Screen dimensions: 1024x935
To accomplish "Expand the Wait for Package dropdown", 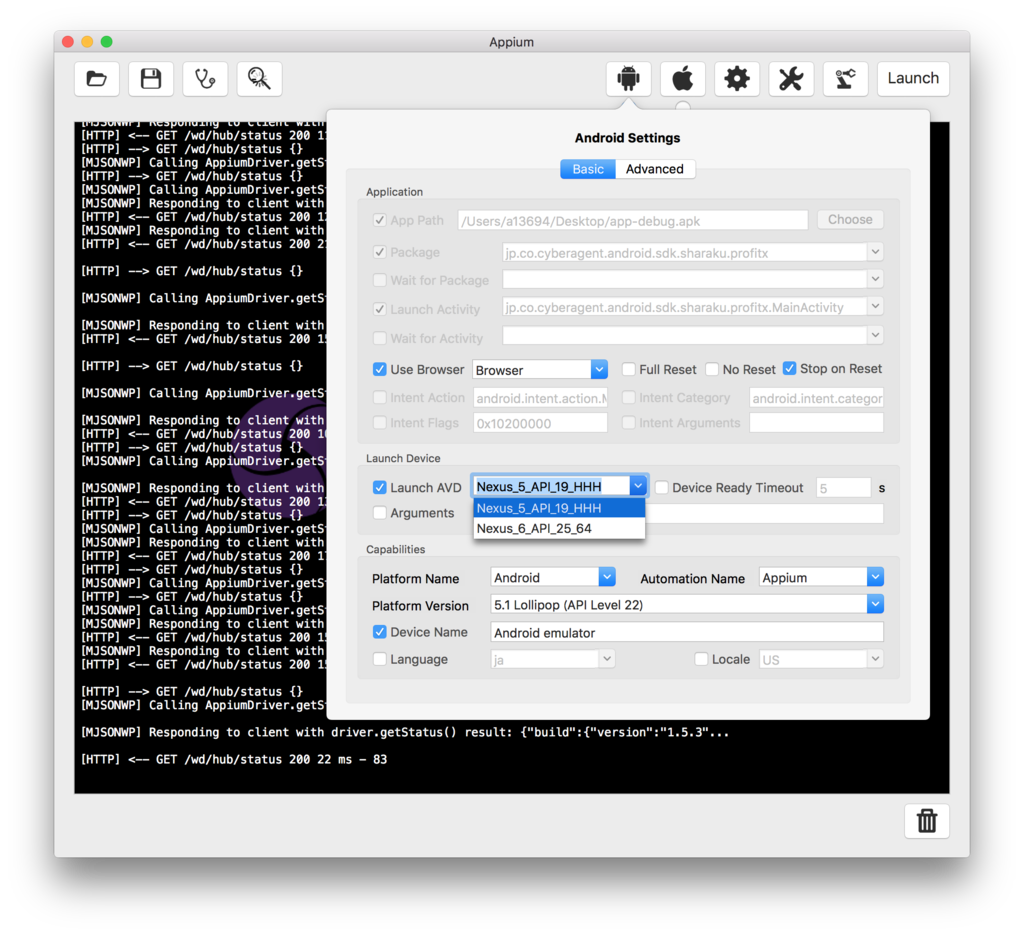I will (x=875, y=279).
